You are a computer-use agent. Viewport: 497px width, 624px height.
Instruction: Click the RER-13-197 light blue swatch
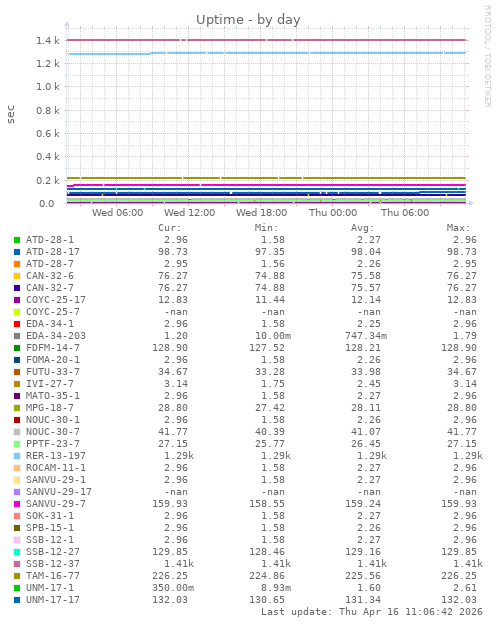point(17,456)
